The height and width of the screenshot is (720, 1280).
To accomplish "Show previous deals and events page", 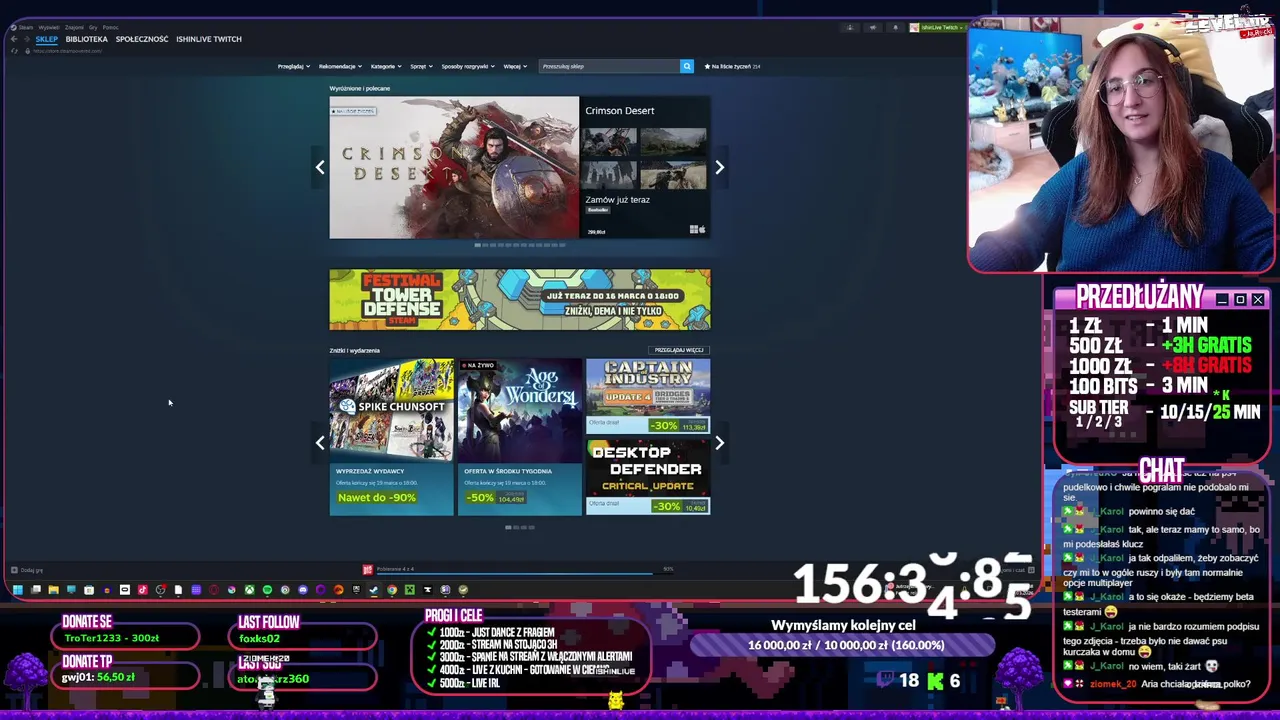I will point(320,442).
